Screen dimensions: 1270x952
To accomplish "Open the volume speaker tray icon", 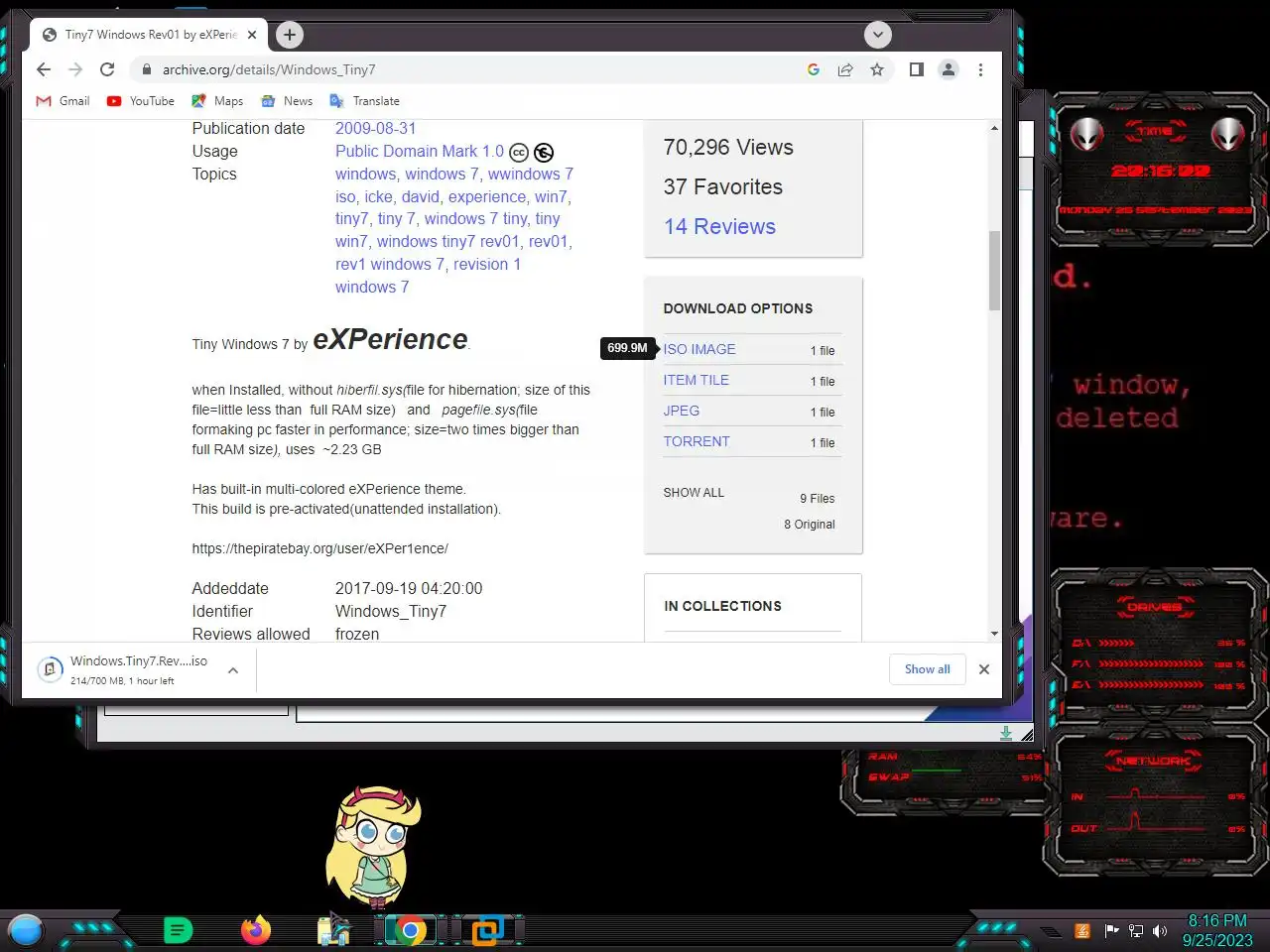I will [x=1160, y=930].
